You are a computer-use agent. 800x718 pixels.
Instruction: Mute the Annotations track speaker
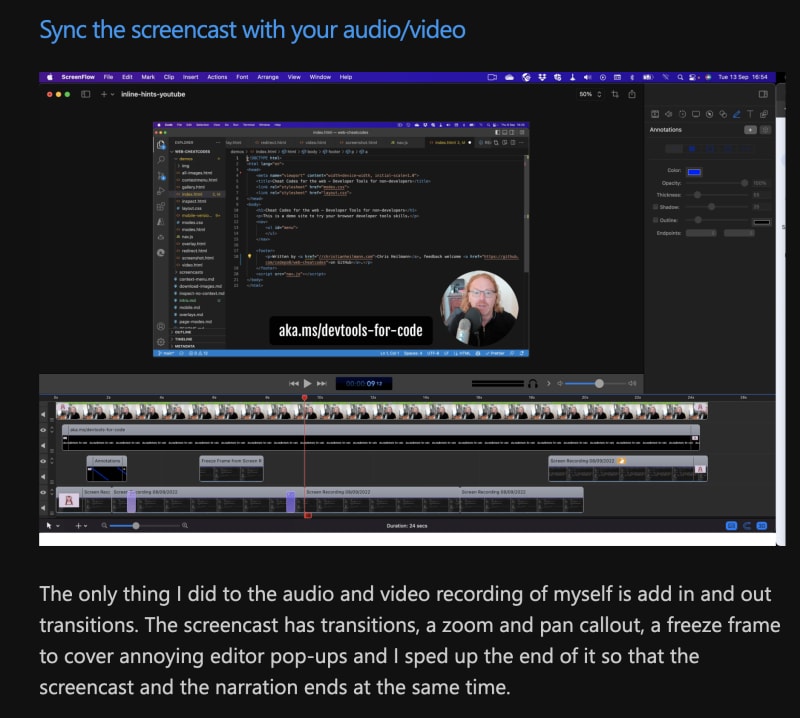[43, 477]
